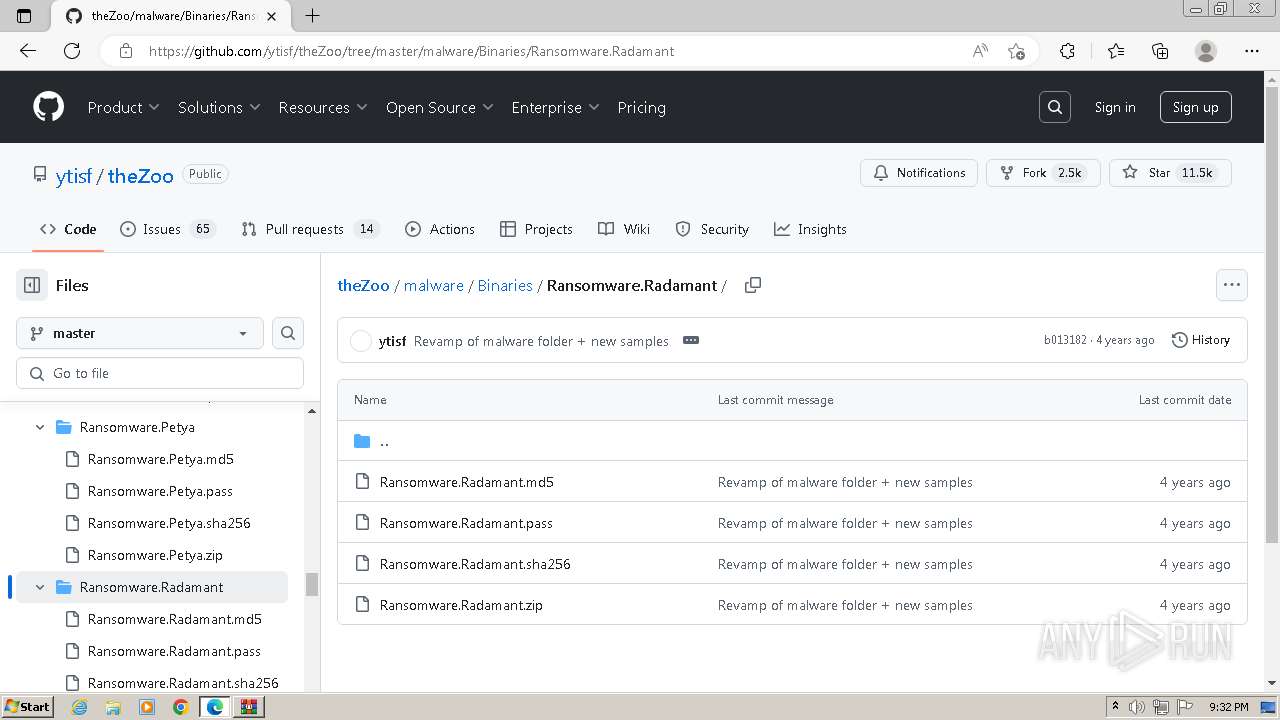Collapse the Ransomware.Radamant folder
This screenshot has height=720, width=1280.
(x=40, y=587)
